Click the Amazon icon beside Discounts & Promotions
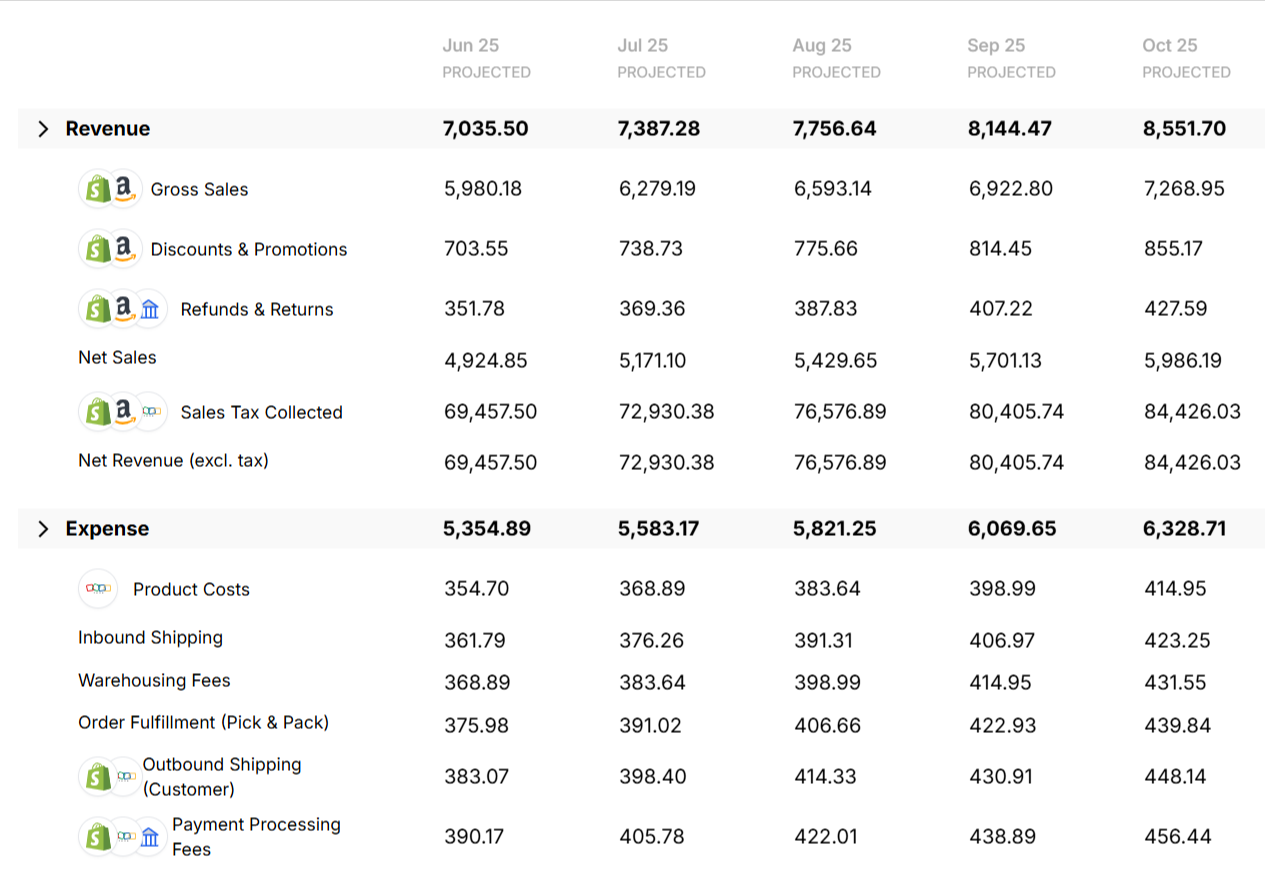This screenshot has width=1265, height=870. click(x=124, y=249)
